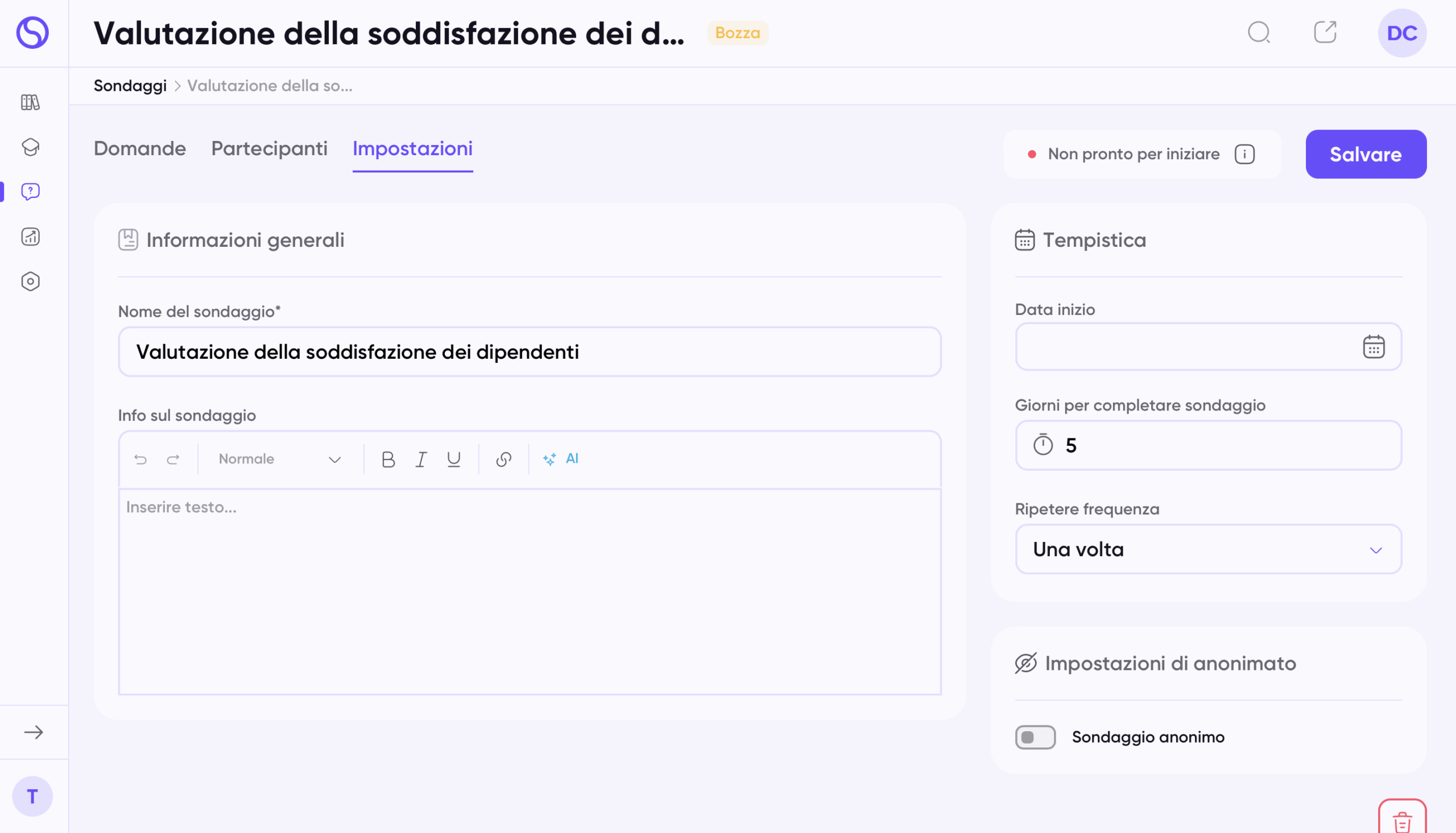Switch to the Domande tab

[139, 149]
